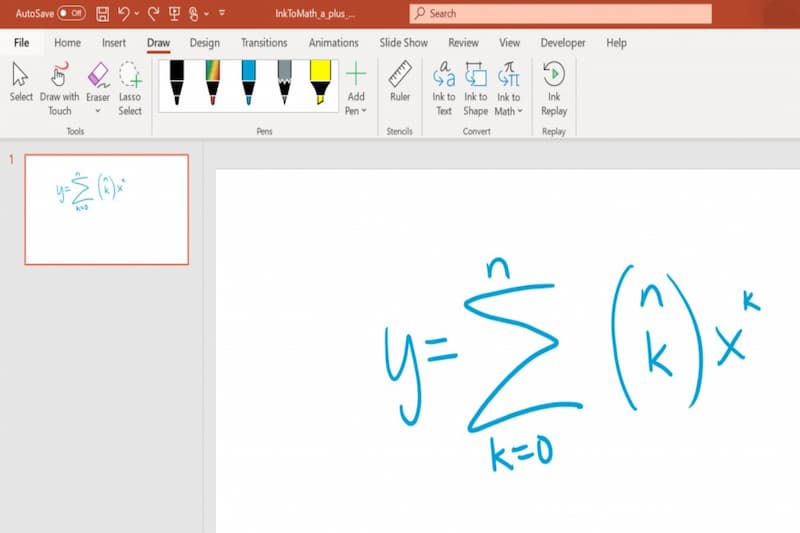Open the Slide Show tab
Image resolution: width=800 pixels, height=533 pixels.
click(x=404, y=43)
